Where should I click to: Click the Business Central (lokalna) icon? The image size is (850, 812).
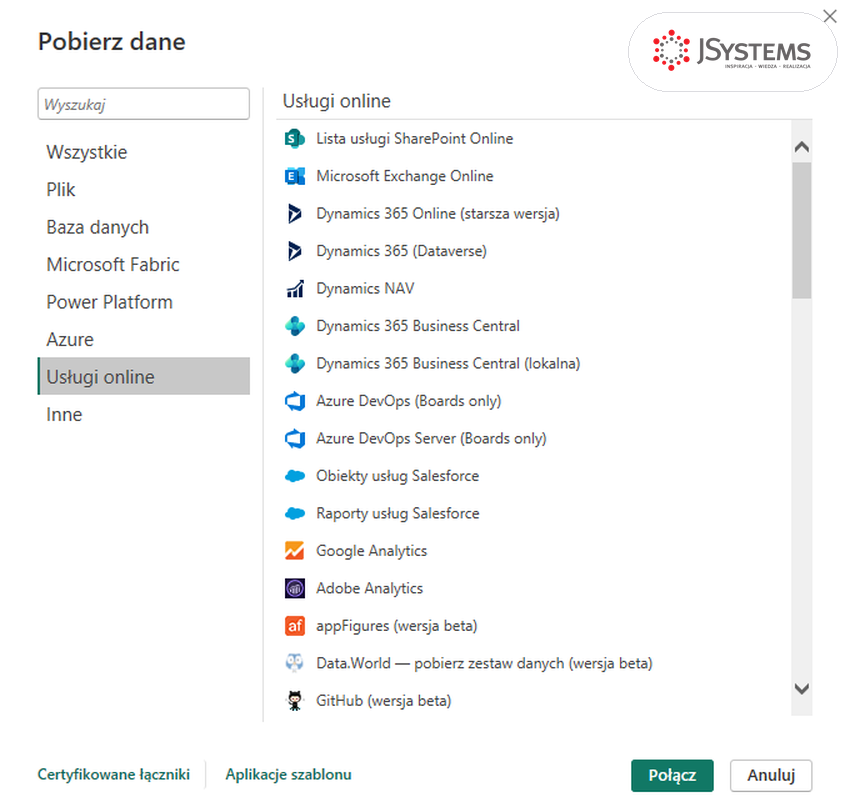point(295,363)
